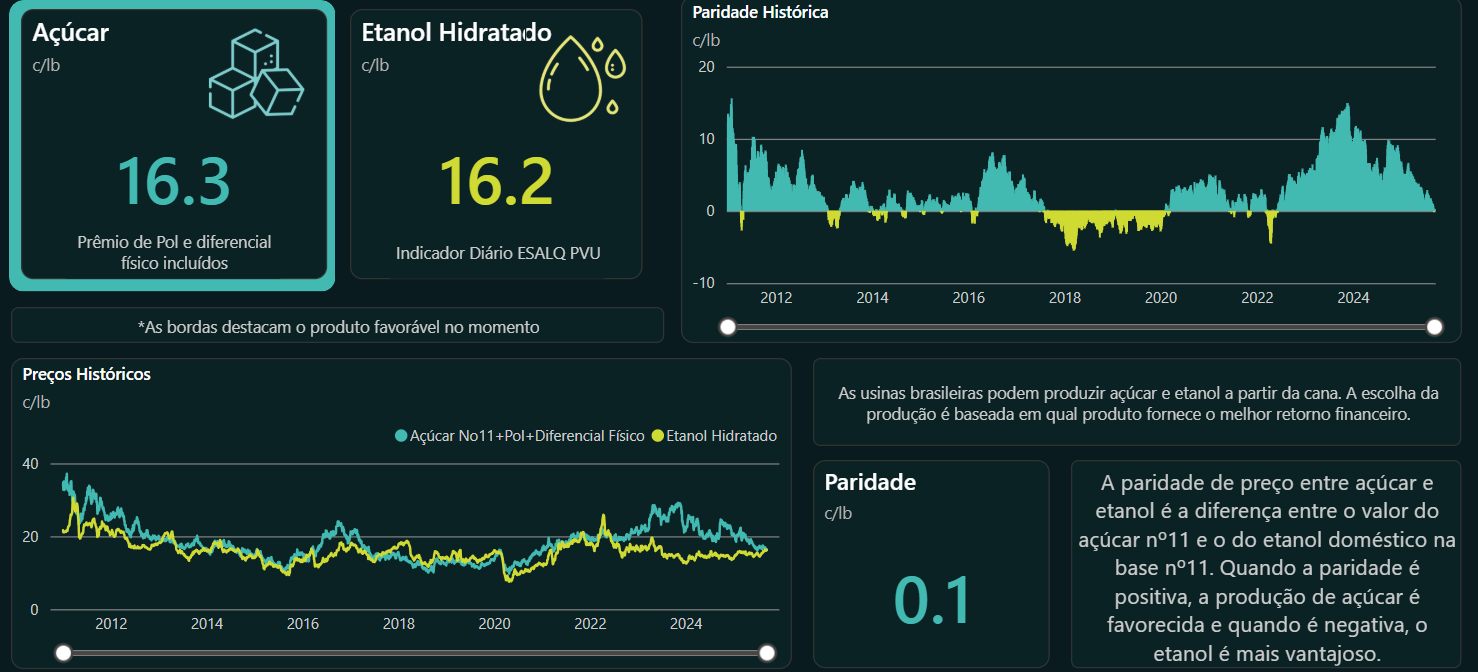The height and width of the screenshot is (672, 1478).
Task: Click the Preços Históricos chart title
Action: tap(87, 374)
